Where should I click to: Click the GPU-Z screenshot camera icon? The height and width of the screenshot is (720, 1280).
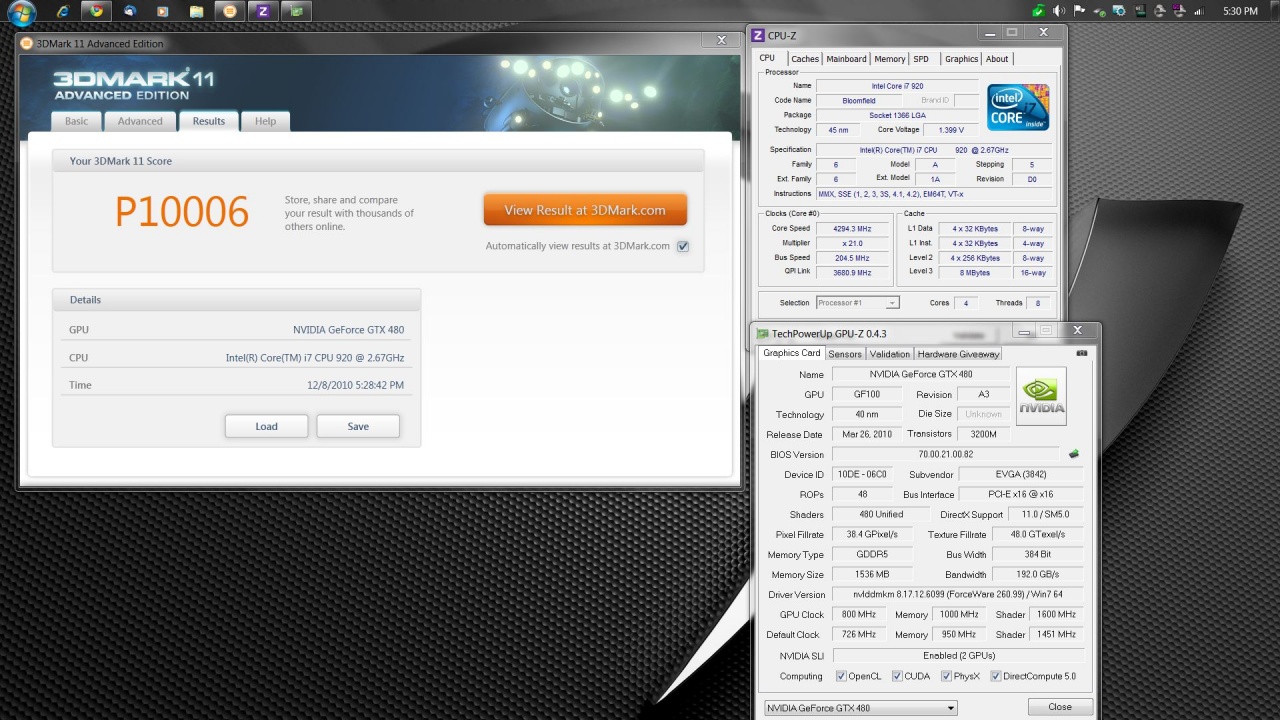click(x=1081, y=353)
